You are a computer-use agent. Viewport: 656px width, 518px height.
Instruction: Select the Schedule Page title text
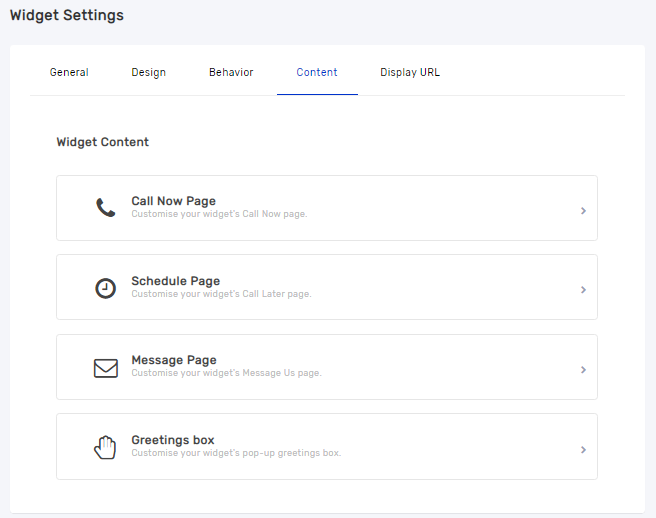[175, 281]
